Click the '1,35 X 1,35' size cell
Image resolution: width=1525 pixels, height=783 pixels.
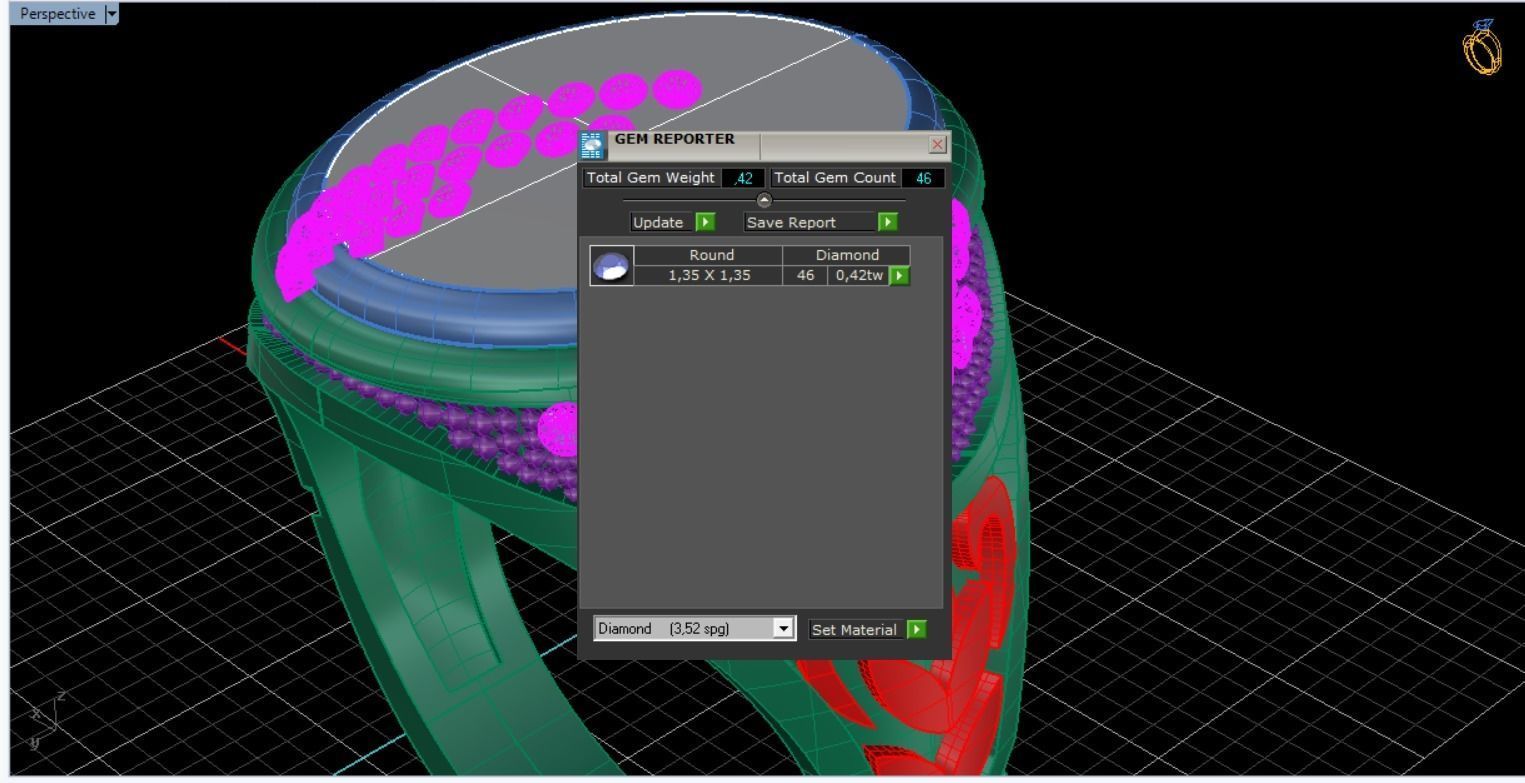point(709,275)
